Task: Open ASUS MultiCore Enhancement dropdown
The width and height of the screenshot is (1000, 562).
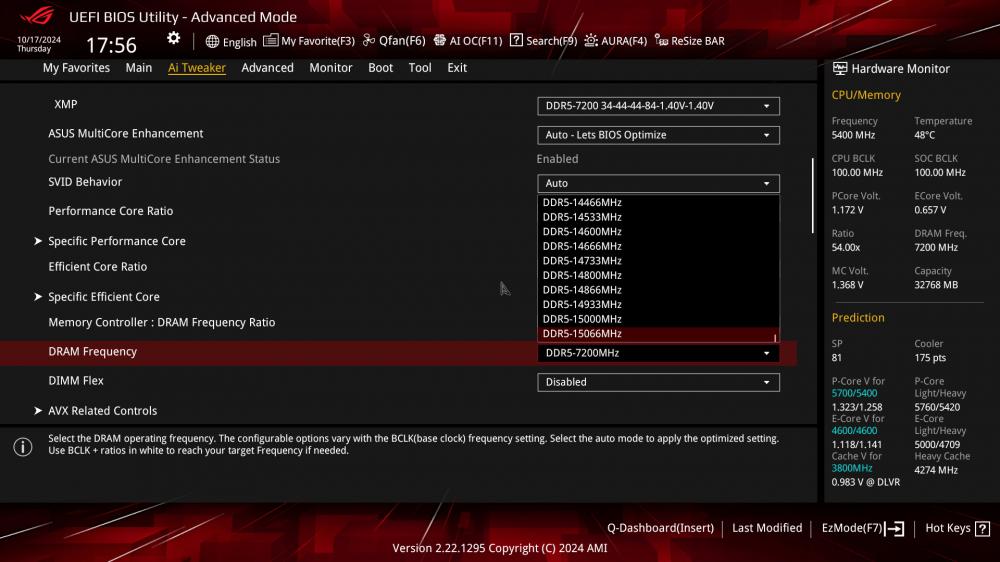Action: (x=658, y=135)
